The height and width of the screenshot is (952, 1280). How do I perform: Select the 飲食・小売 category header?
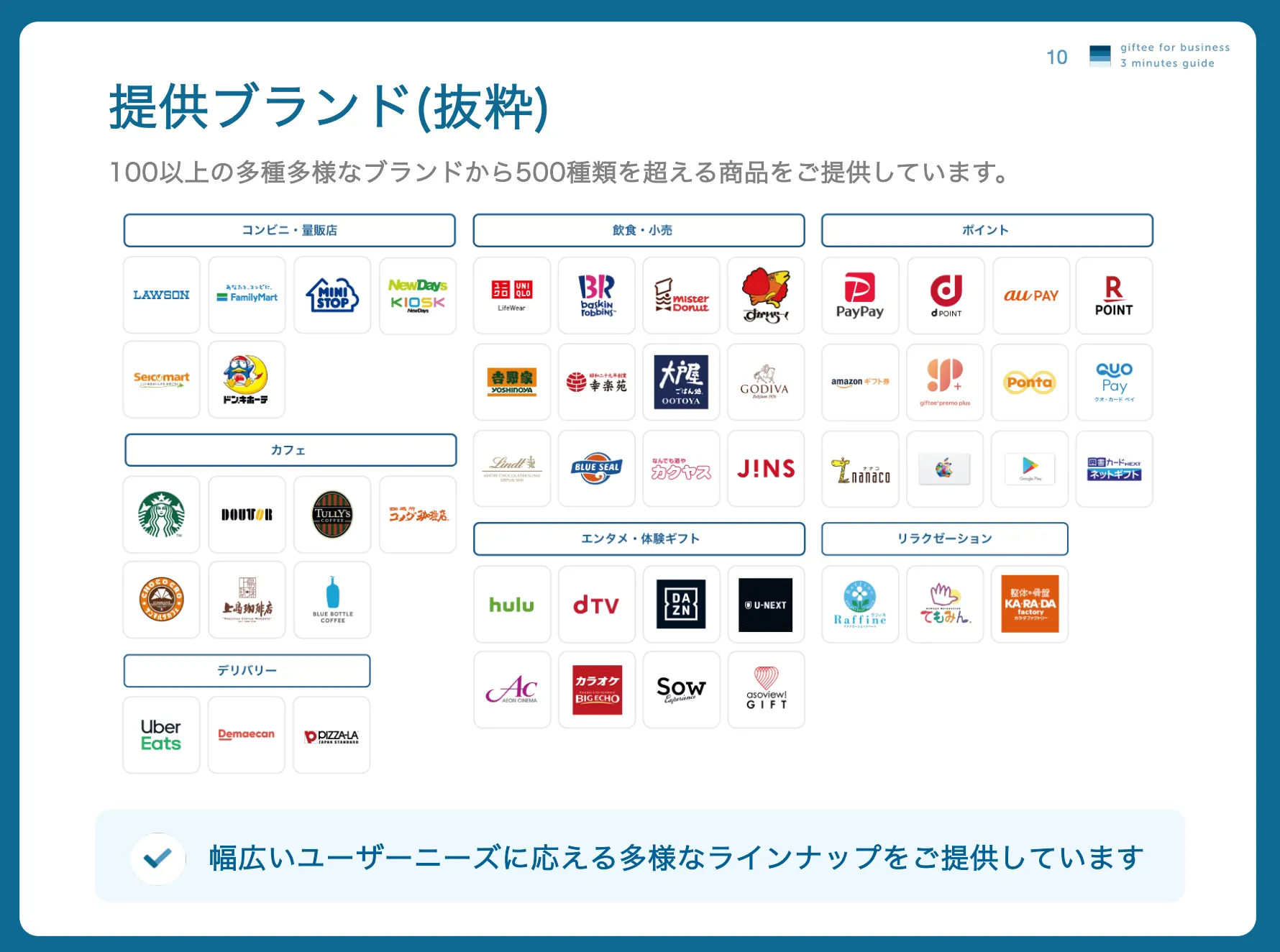[x=639, y=230]
